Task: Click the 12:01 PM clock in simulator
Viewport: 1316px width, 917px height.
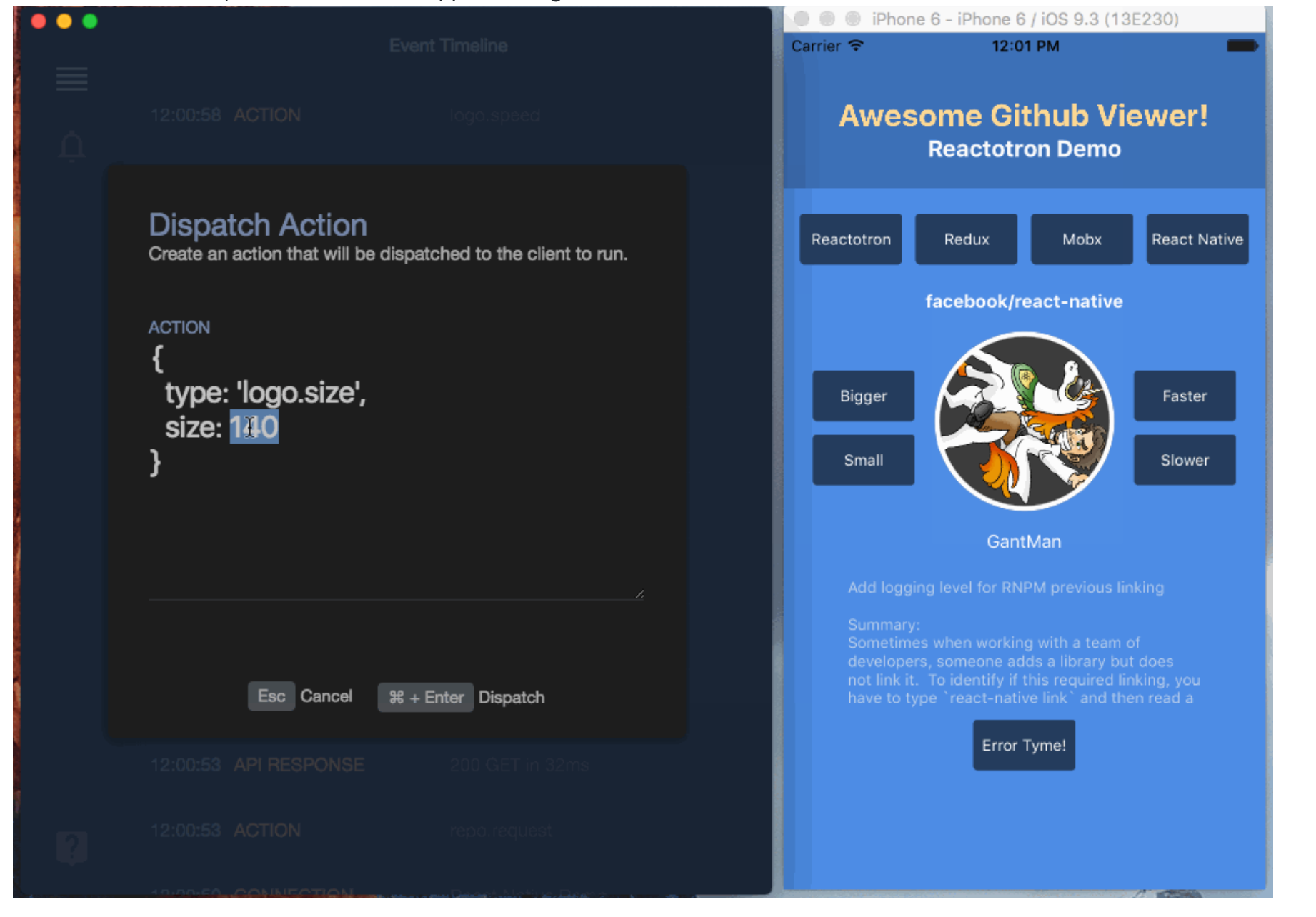Action: pos(1025,46)
